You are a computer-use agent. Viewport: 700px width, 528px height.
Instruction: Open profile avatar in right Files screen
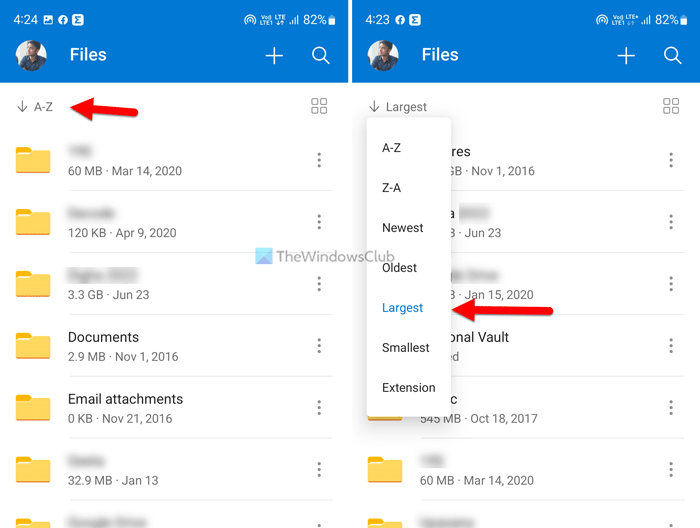click(383, 55)
